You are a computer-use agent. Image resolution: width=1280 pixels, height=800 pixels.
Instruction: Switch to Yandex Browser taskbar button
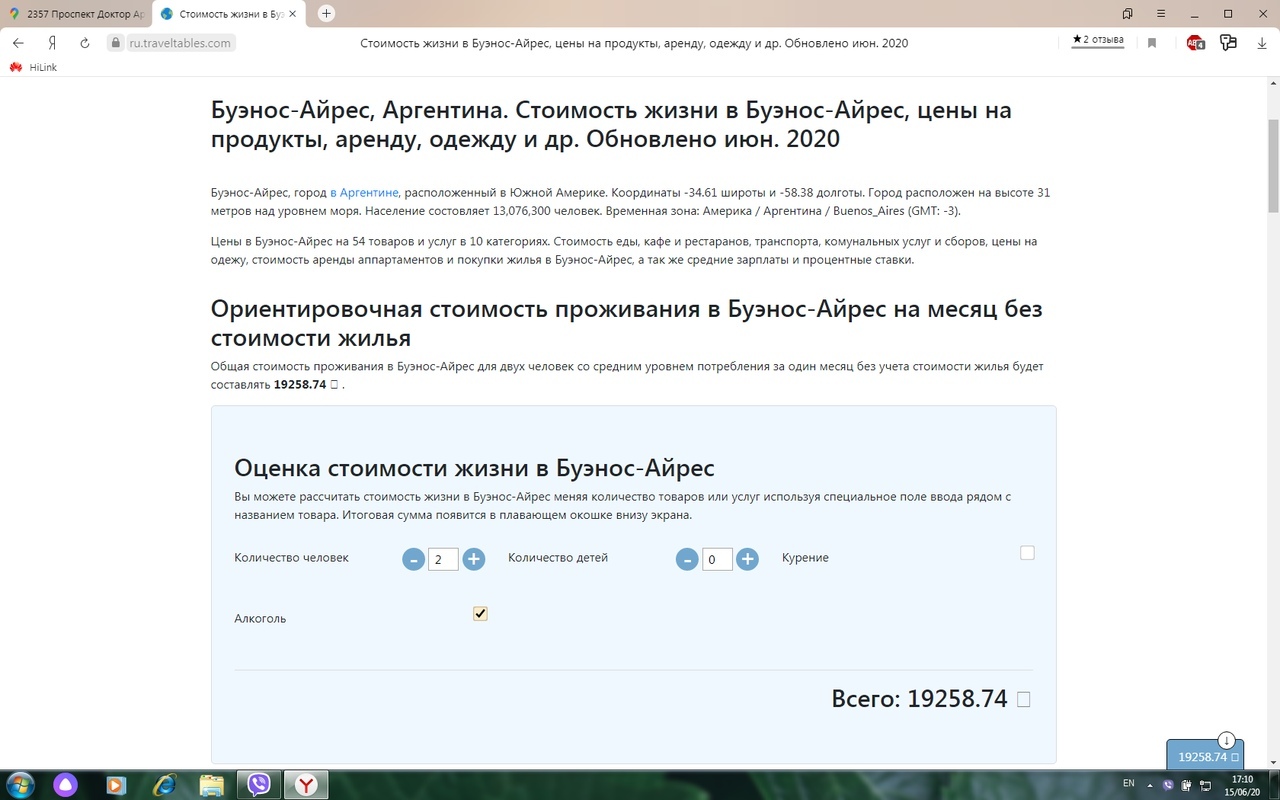[306, 785]
